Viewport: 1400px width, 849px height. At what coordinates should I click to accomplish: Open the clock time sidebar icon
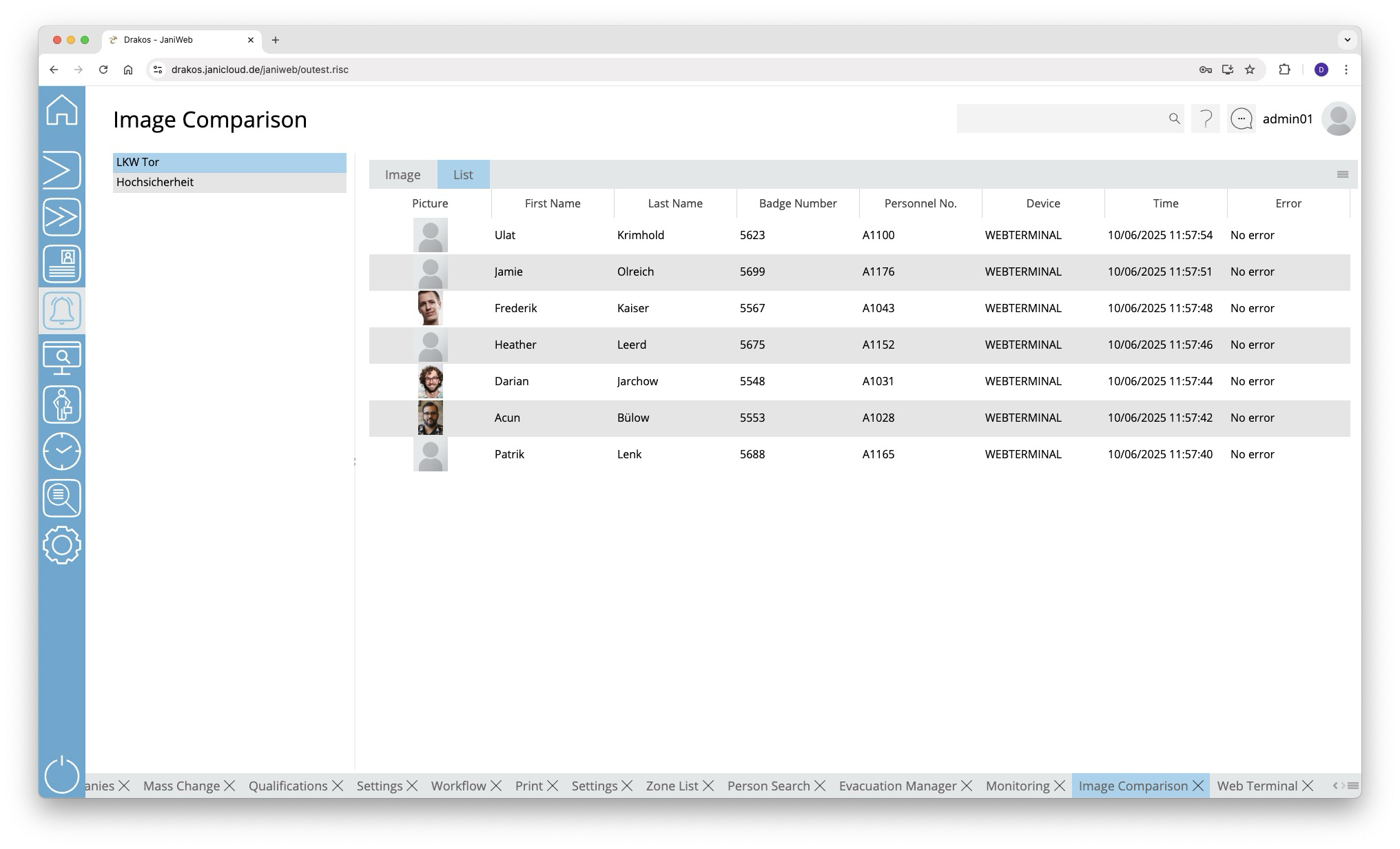[62, 451]
